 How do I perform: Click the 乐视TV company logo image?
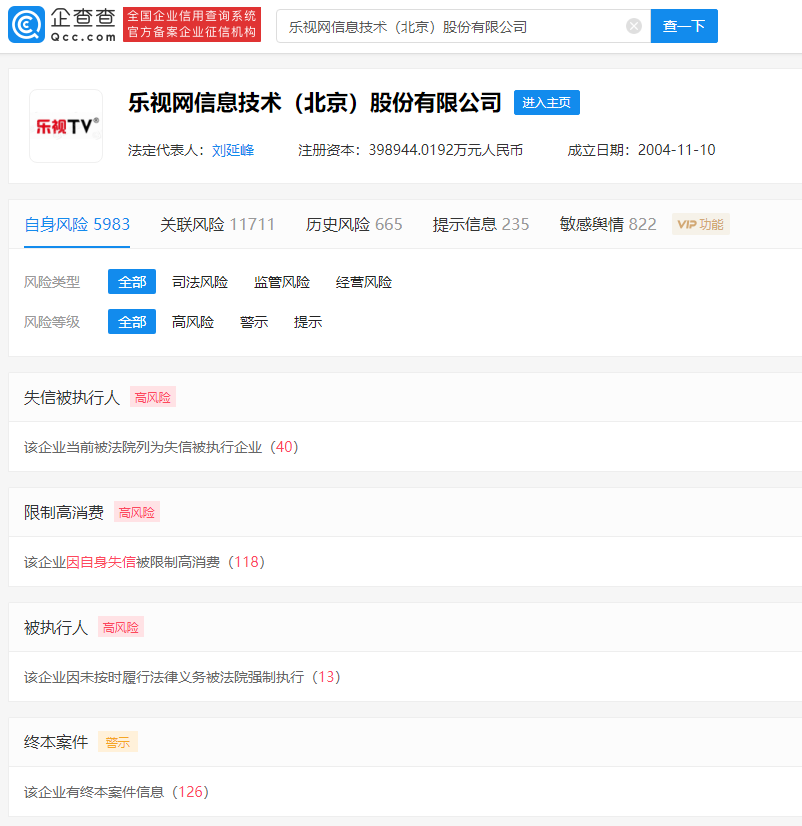click(x=65, y=126)
